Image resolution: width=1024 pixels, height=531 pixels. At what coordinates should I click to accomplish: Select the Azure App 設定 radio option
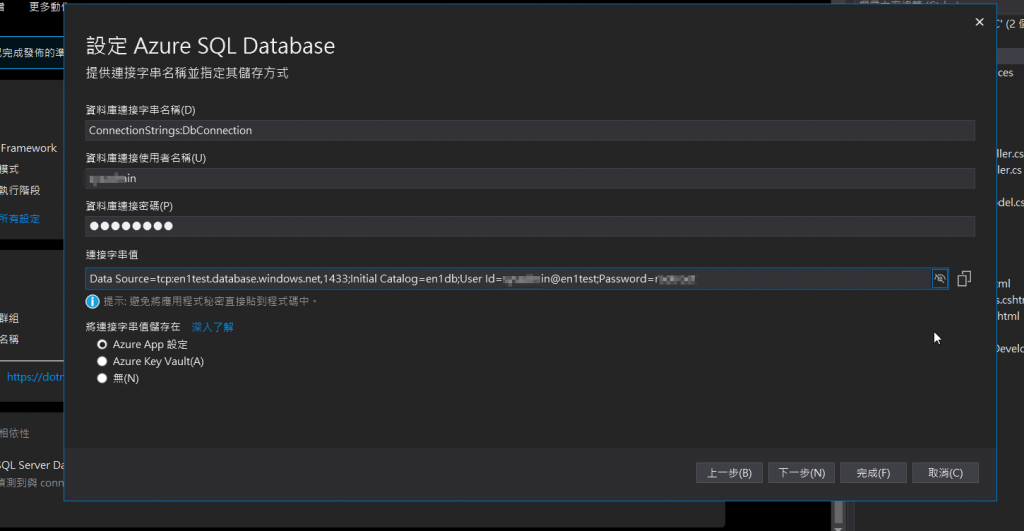click(102, 344)
